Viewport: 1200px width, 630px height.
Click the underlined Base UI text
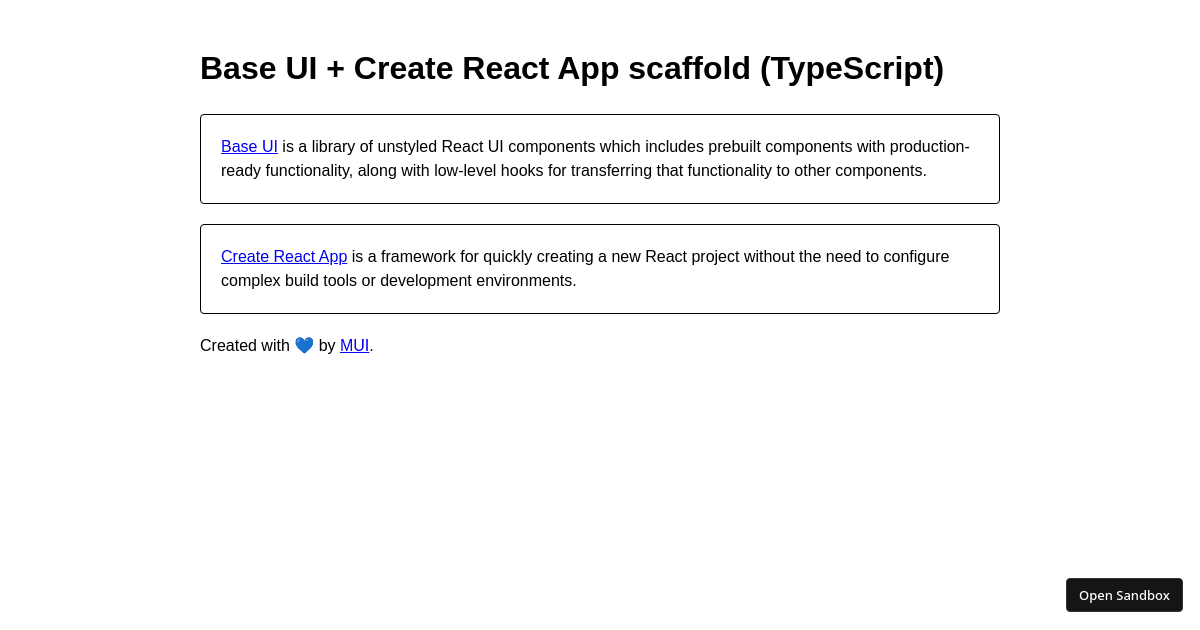tap(248, 146)
